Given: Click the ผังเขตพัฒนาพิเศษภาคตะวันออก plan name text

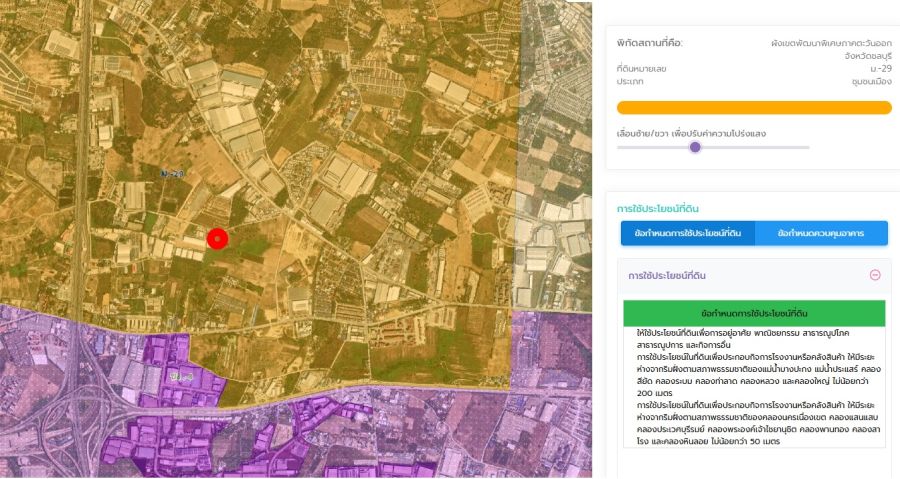Looking at the screenshot, I should [x=831, y=43].
